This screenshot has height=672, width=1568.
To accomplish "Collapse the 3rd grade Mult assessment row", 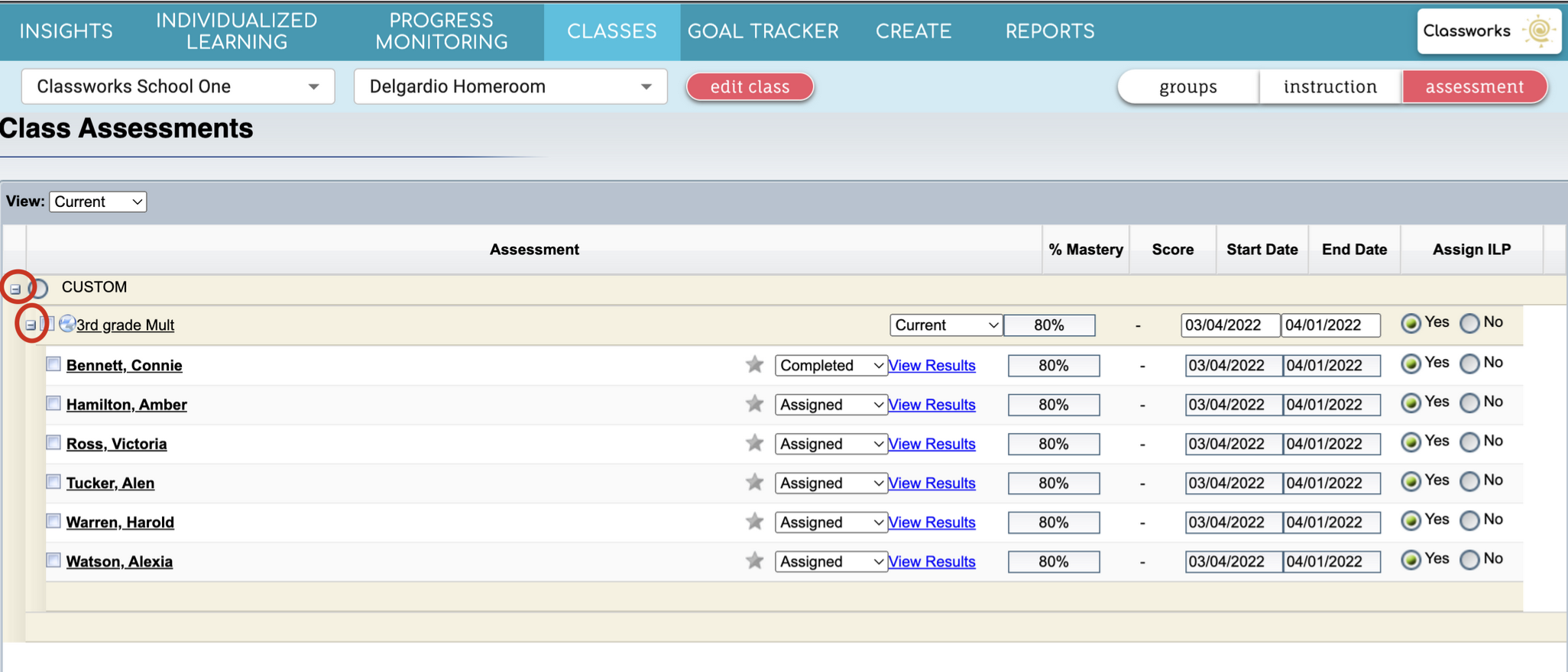I will click(31, 325).
